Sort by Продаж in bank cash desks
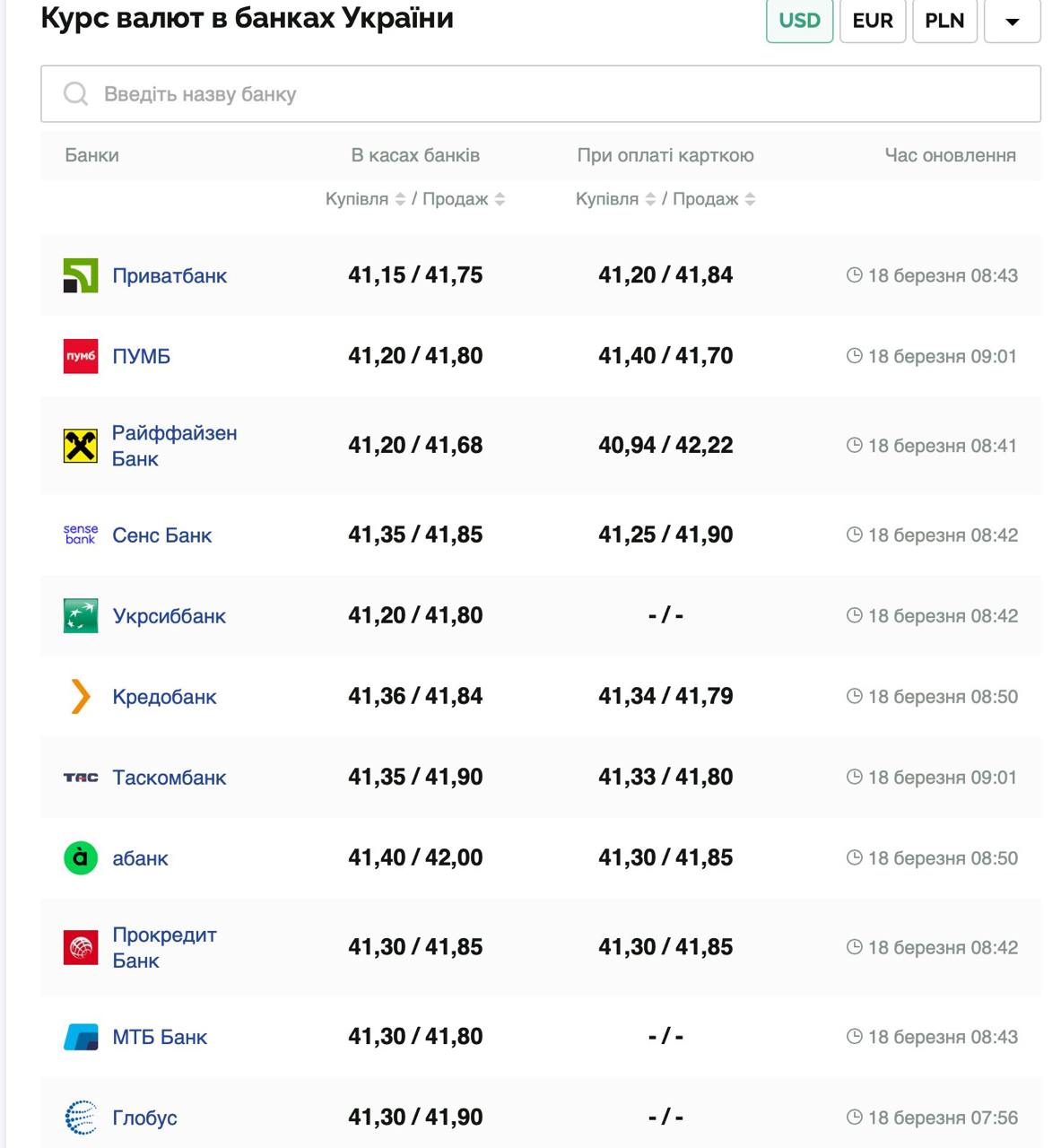This screenshot has height=1148, width=1061. [500, 199]
